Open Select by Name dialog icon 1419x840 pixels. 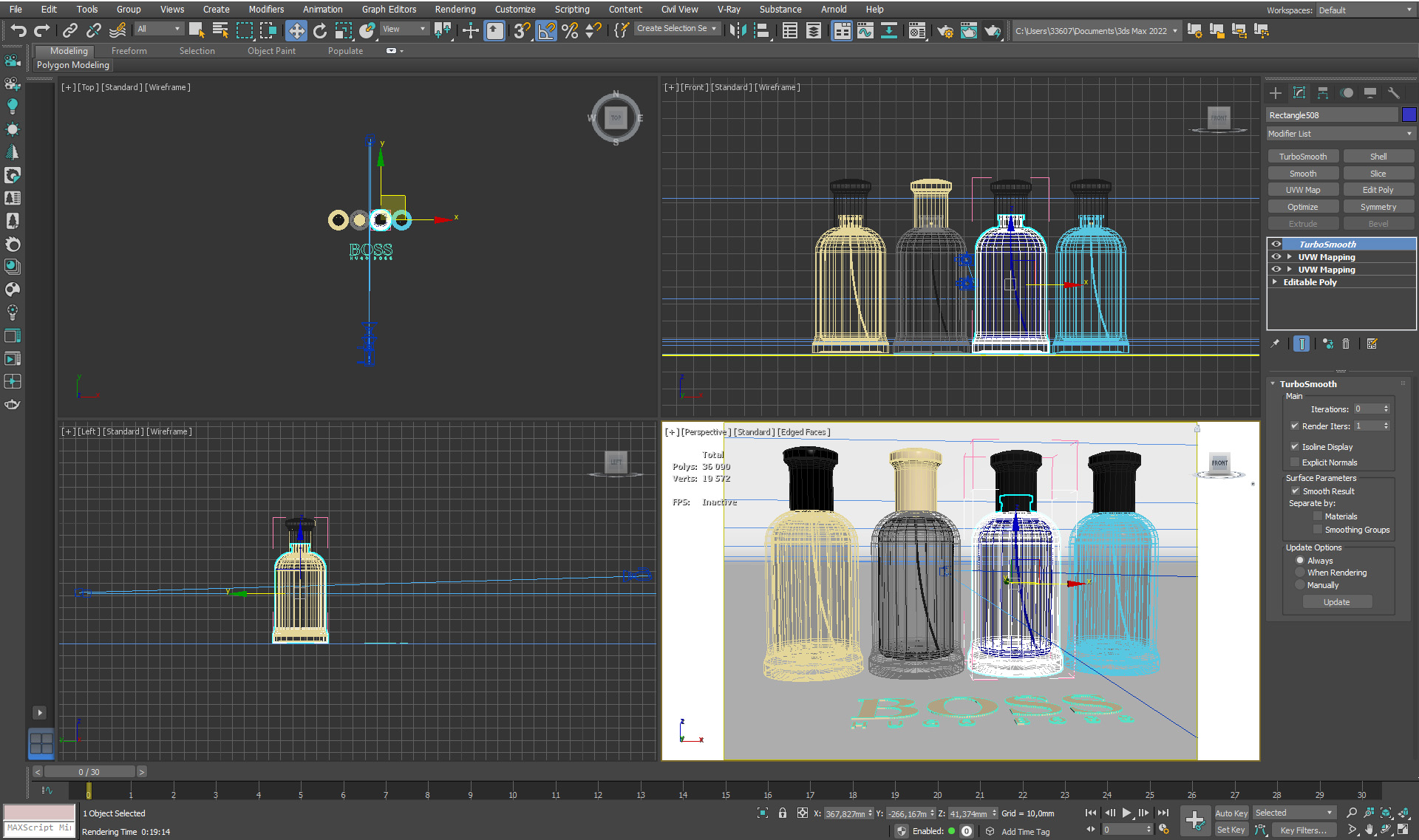coord(220,30)
